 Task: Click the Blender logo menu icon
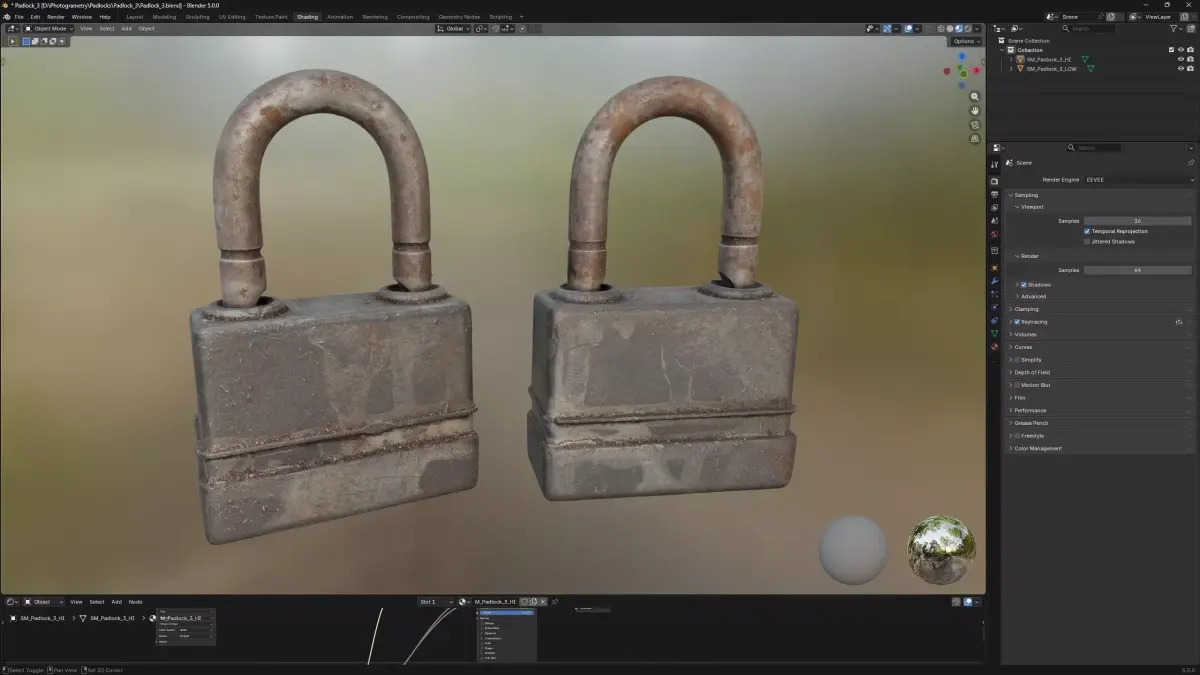7,17
